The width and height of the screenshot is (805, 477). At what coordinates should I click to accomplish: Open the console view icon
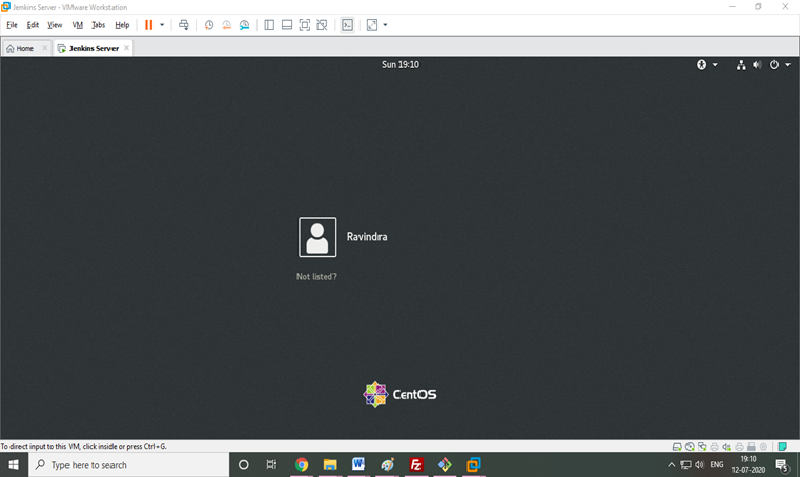coord(347,24)
